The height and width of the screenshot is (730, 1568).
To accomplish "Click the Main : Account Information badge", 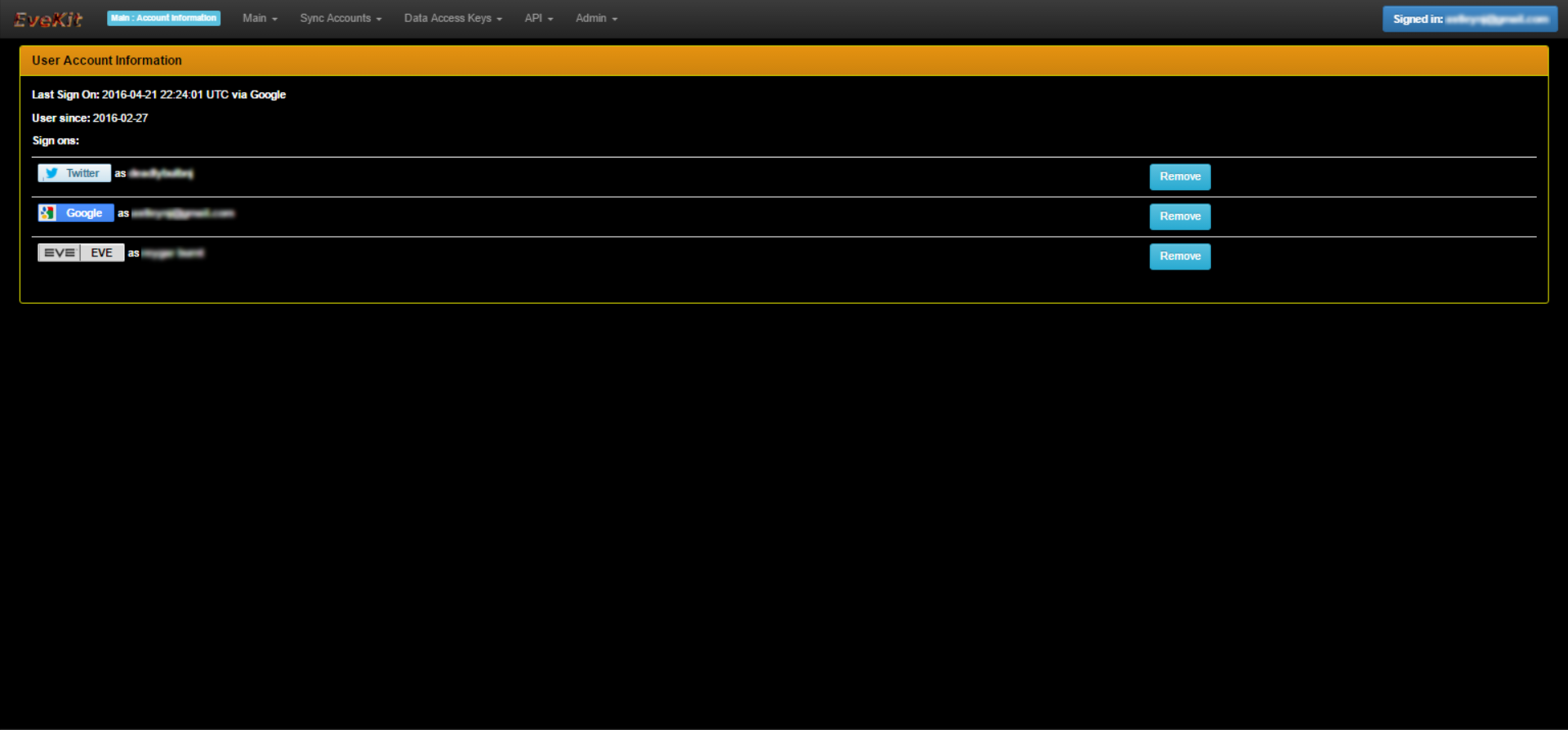I will 163,18.
